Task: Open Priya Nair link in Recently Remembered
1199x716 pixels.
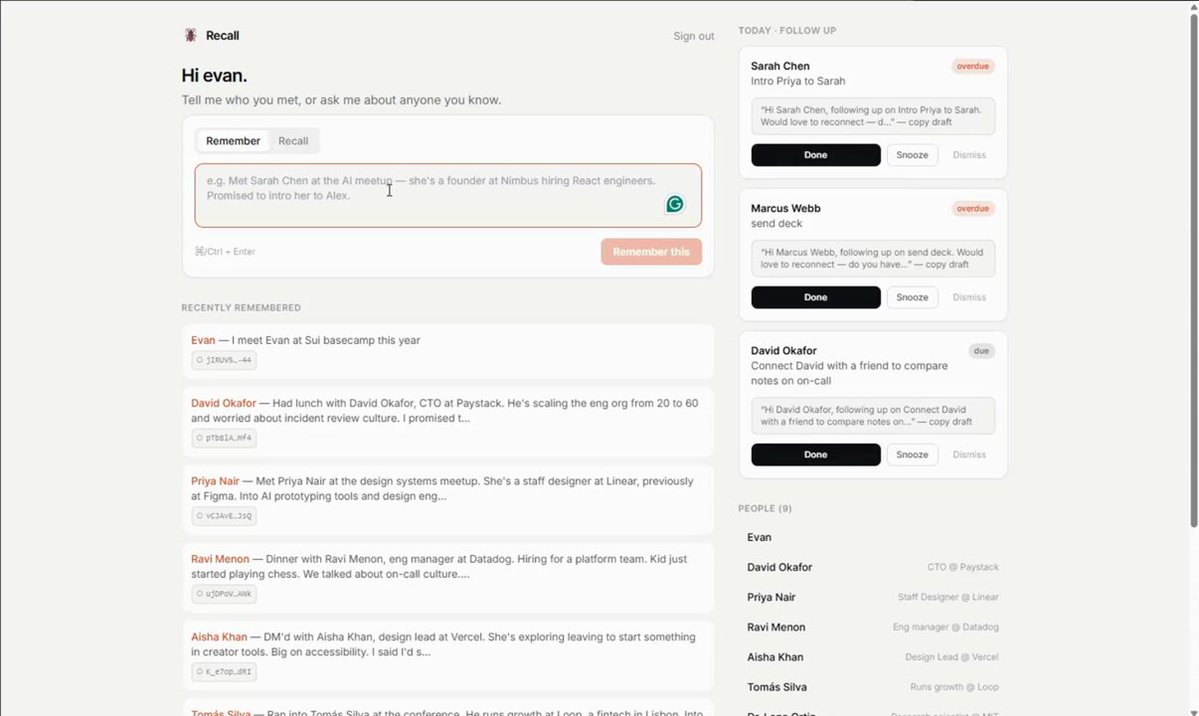Action: pyautogui.click(x=215, y=480)
